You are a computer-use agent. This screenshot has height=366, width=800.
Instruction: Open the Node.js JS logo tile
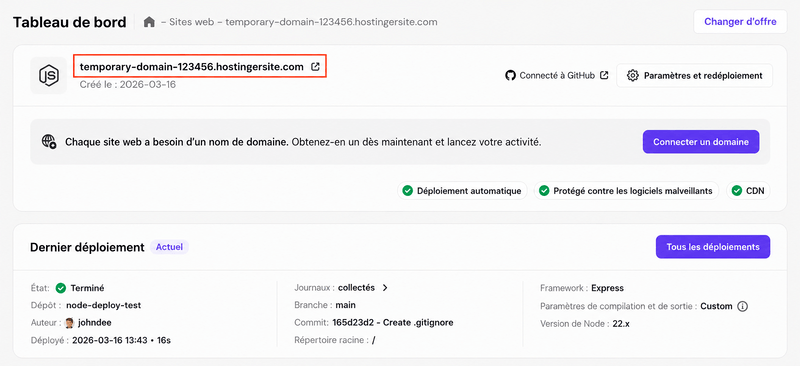pyautogui.click(x=48, y=76)
